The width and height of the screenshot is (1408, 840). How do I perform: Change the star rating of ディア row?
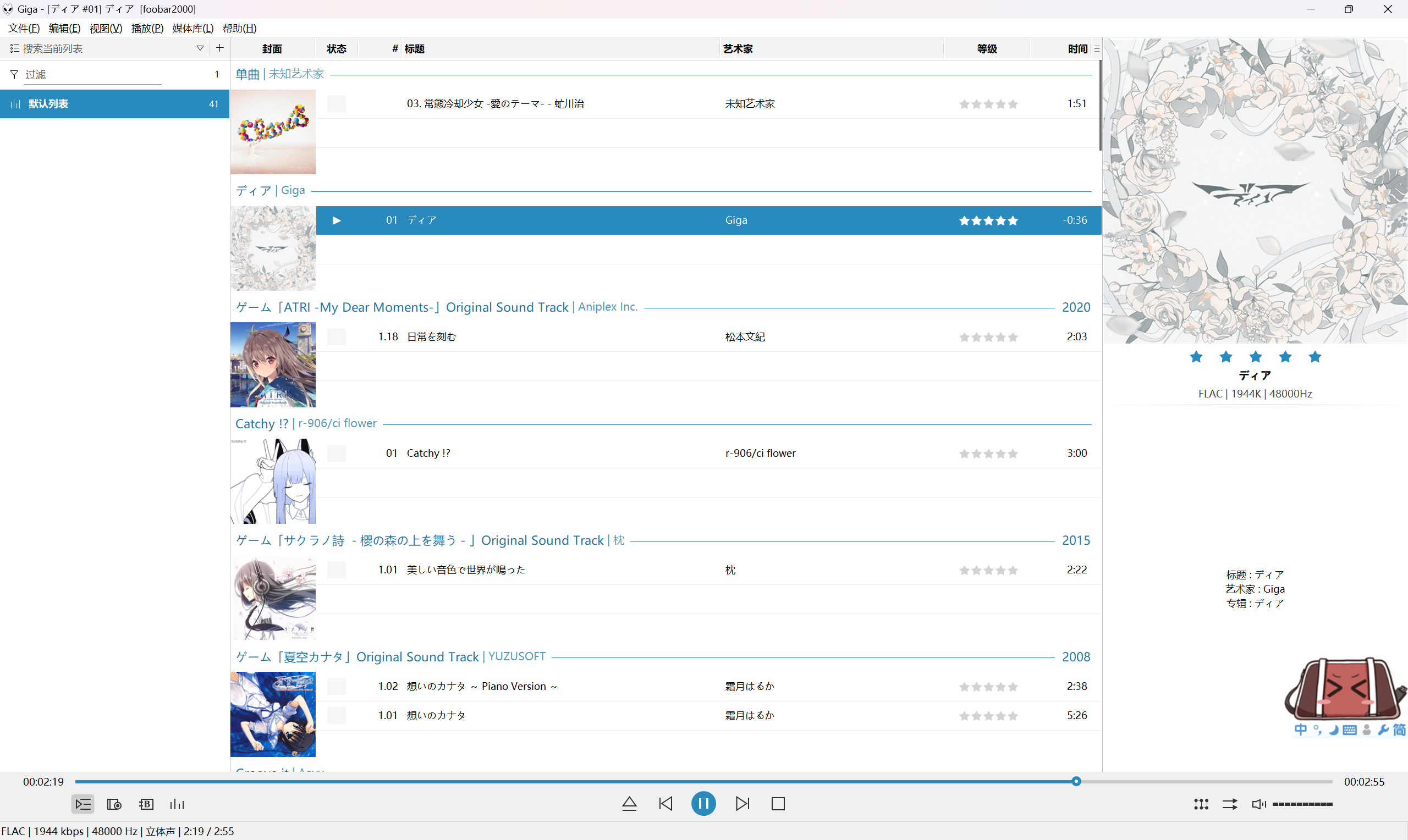coord(988,221)
